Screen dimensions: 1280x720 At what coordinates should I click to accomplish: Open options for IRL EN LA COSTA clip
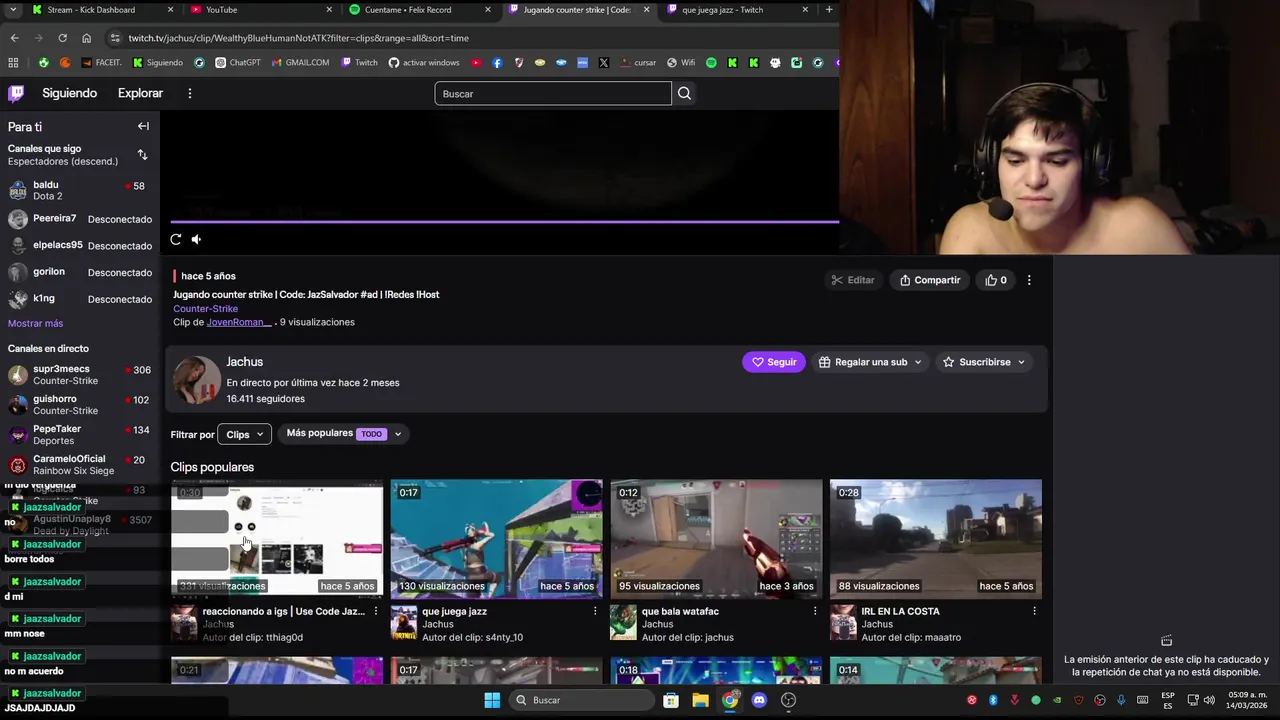1034,611
